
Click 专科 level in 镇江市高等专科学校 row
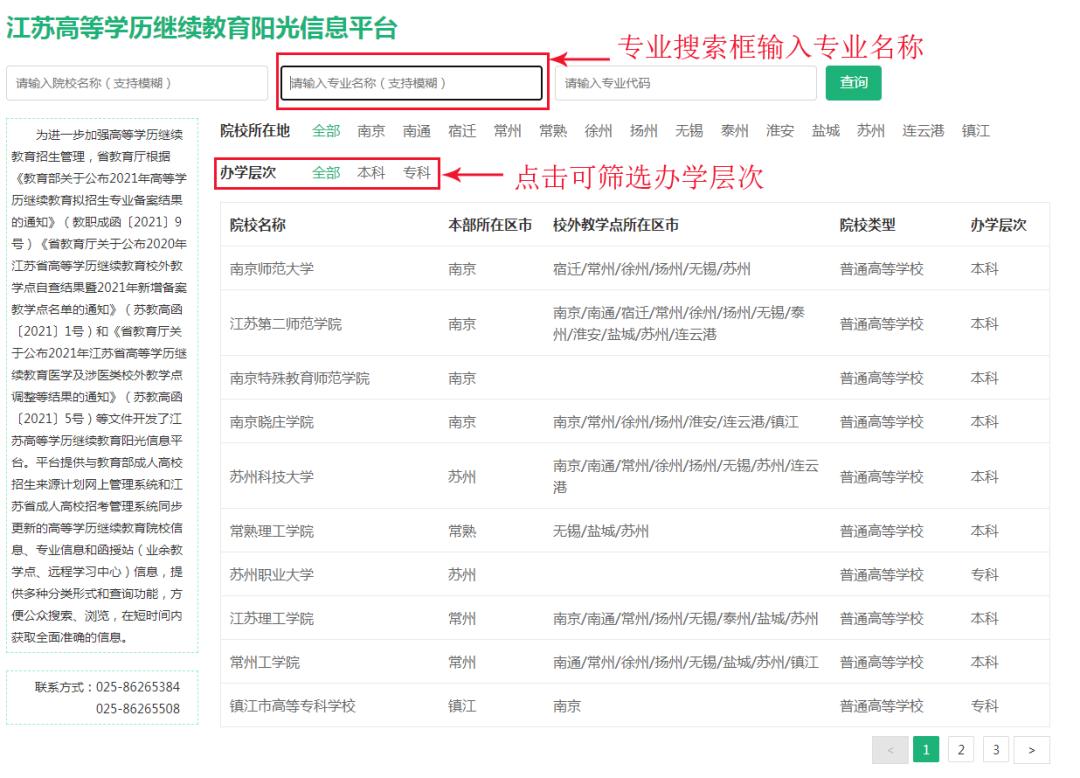coord(984,706)
